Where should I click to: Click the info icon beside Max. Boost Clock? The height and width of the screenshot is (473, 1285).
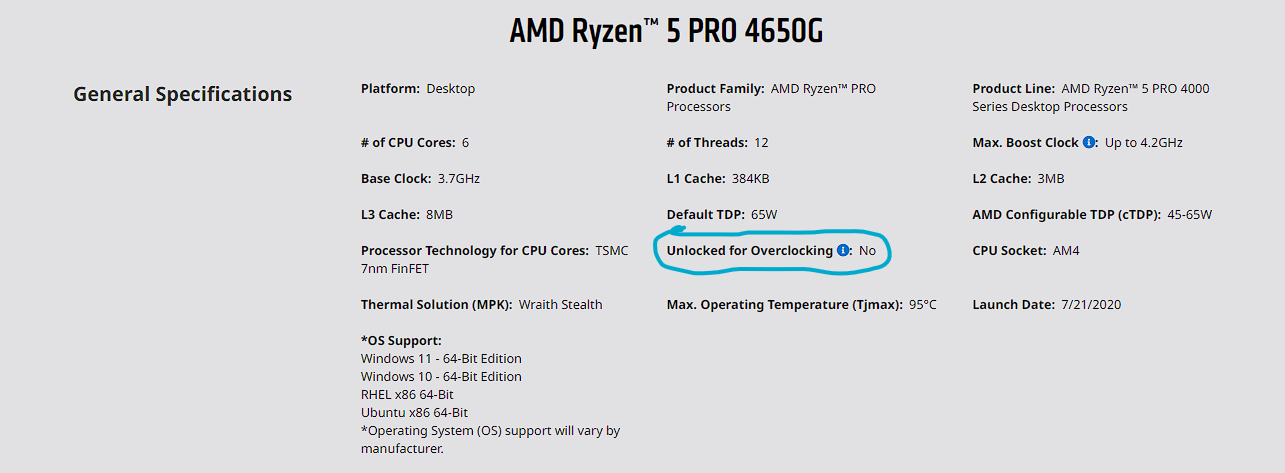[1089, 143]
